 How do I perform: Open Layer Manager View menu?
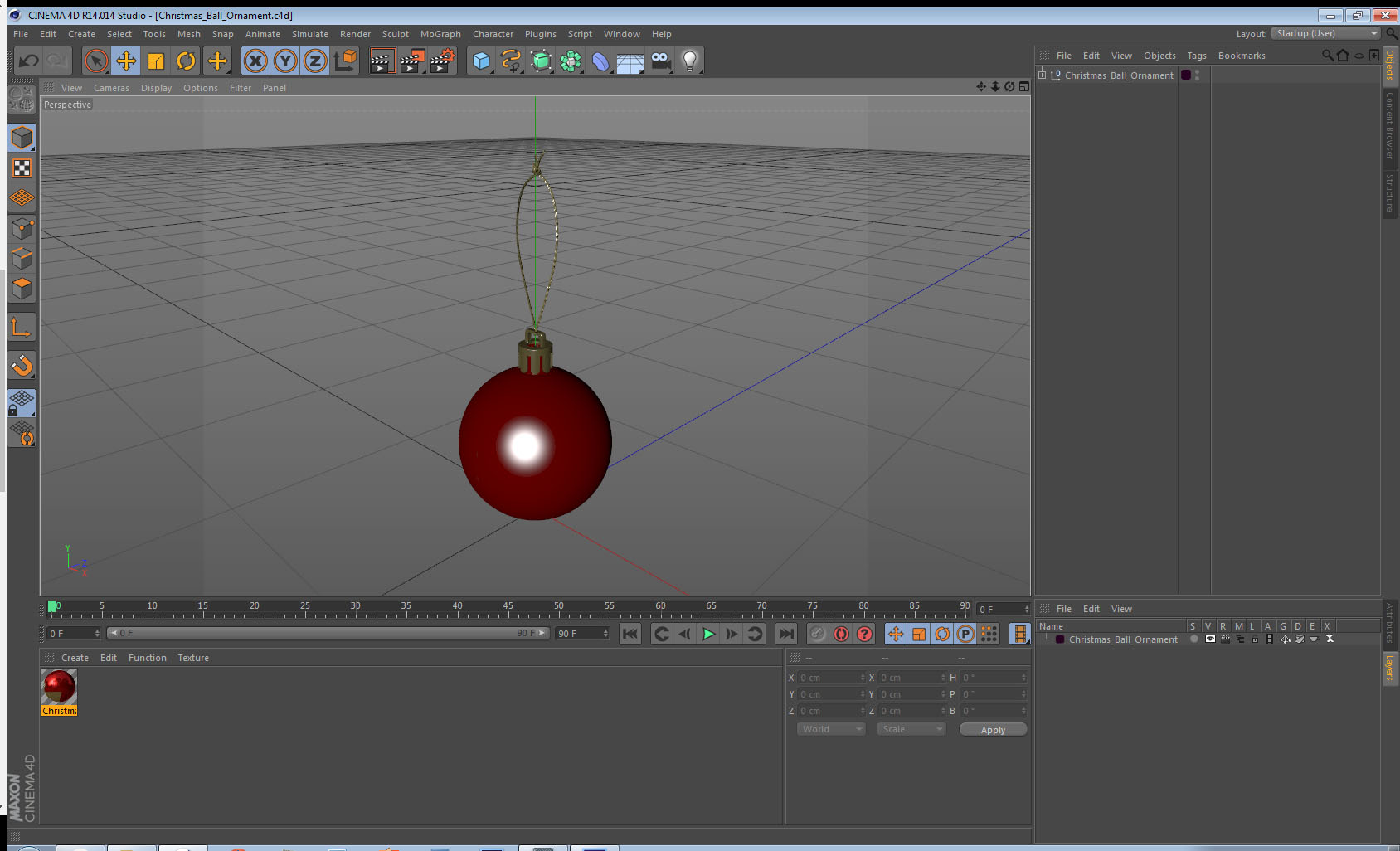click(x=1121, y=609)
